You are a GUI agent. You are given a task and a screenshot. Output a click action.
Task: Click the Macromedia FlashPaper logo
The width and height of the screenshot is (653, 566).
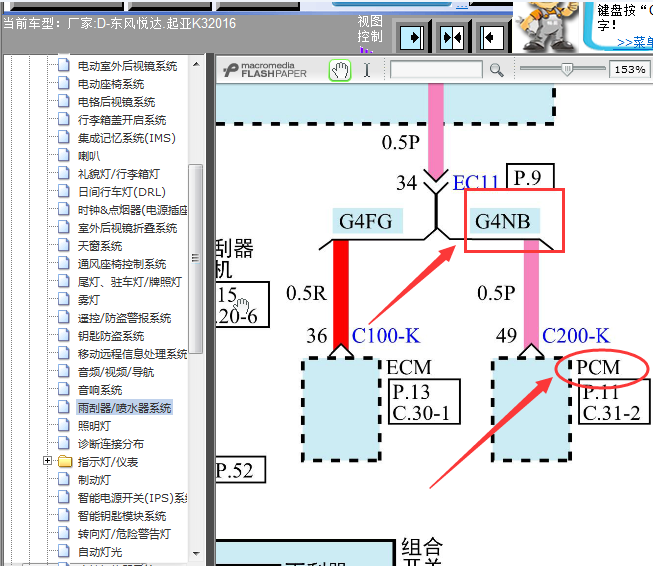pyautogui.click(x=265, y=70)
